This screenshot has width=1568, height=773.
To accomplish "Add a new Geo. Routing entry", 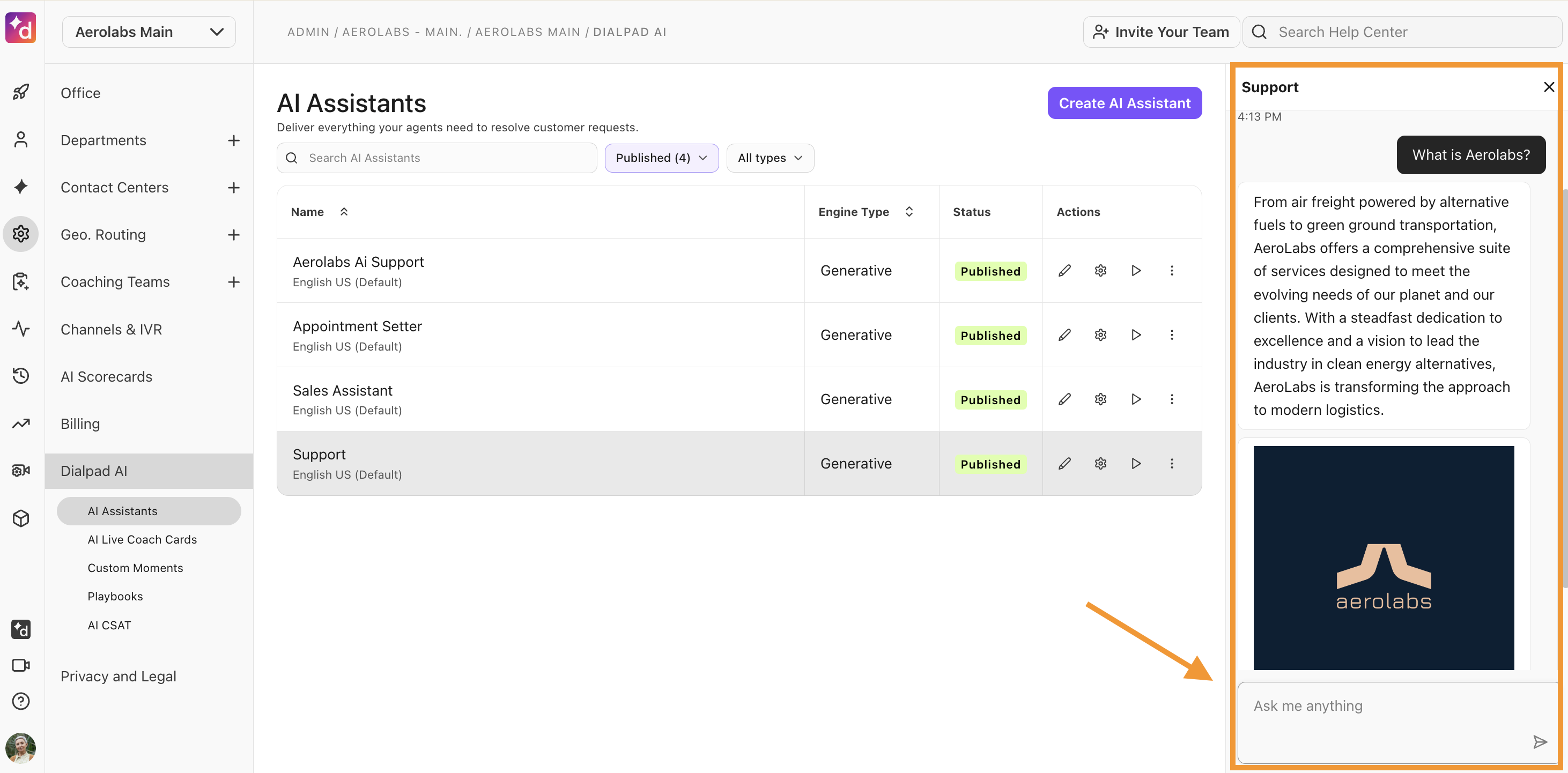I will (x=234, y=235).
